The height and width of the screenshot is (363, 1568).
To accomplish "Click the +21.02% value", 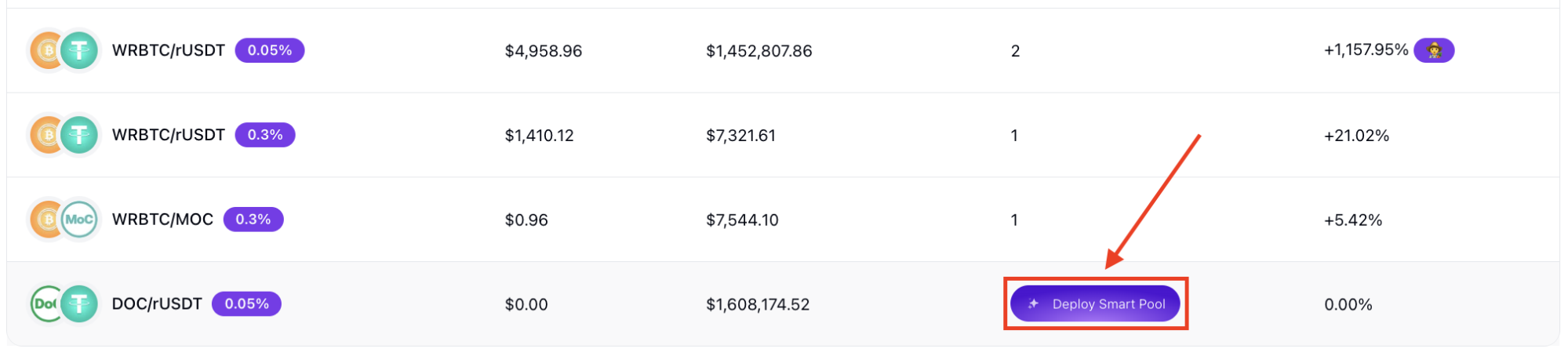I will click(x=1356, y=136).
